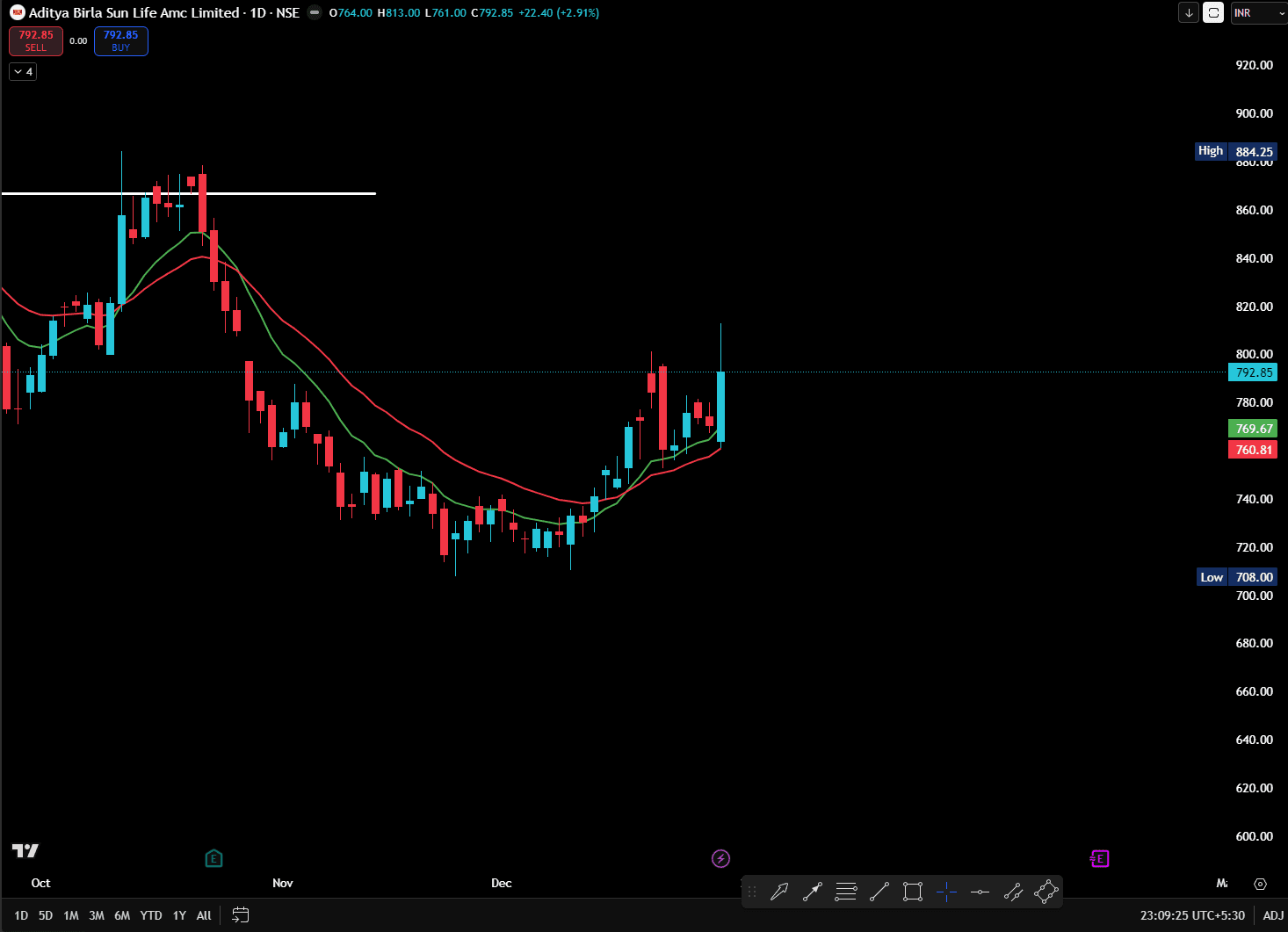Click the H813.00 high value in header

coord(399,13)
